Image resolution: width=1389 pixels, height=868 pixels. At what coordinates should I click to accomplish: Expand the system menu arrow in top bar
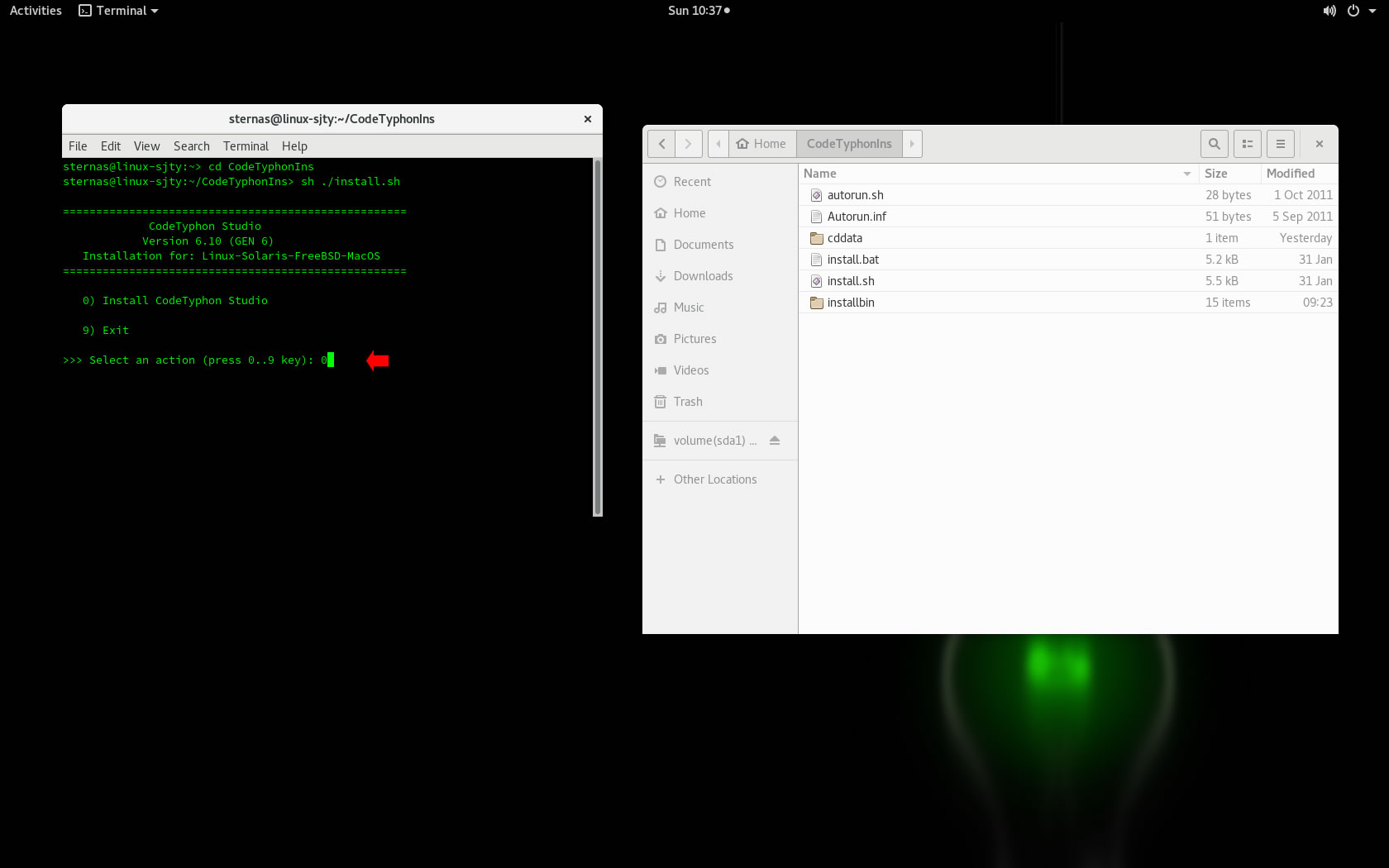[x=1372, y=12]
